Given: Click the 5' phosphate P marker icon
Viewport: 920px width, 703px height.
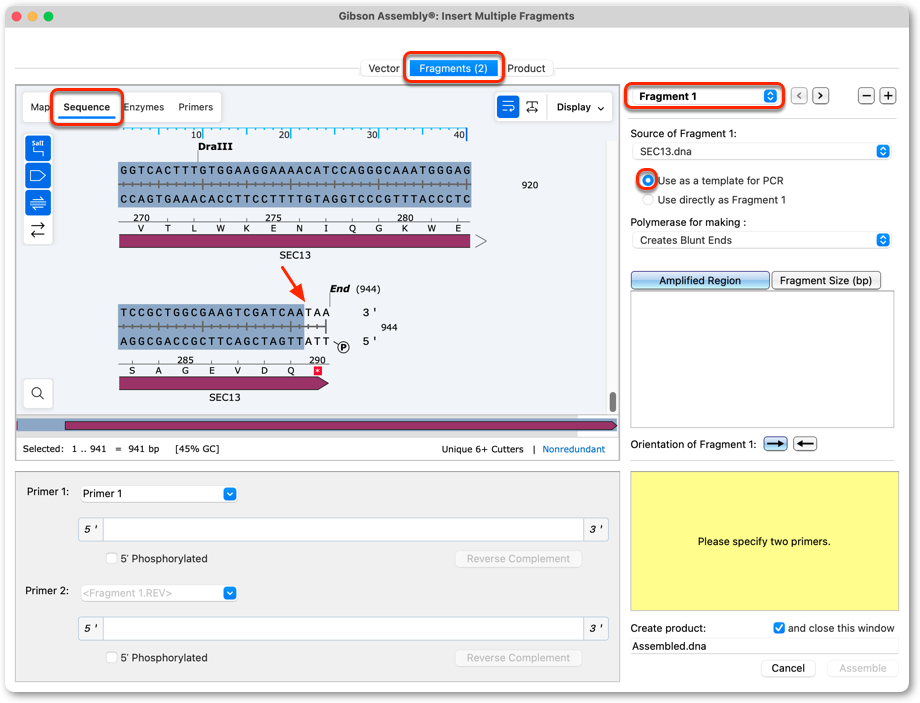Looking at the screenshot, I should click(x=343, y=347).
